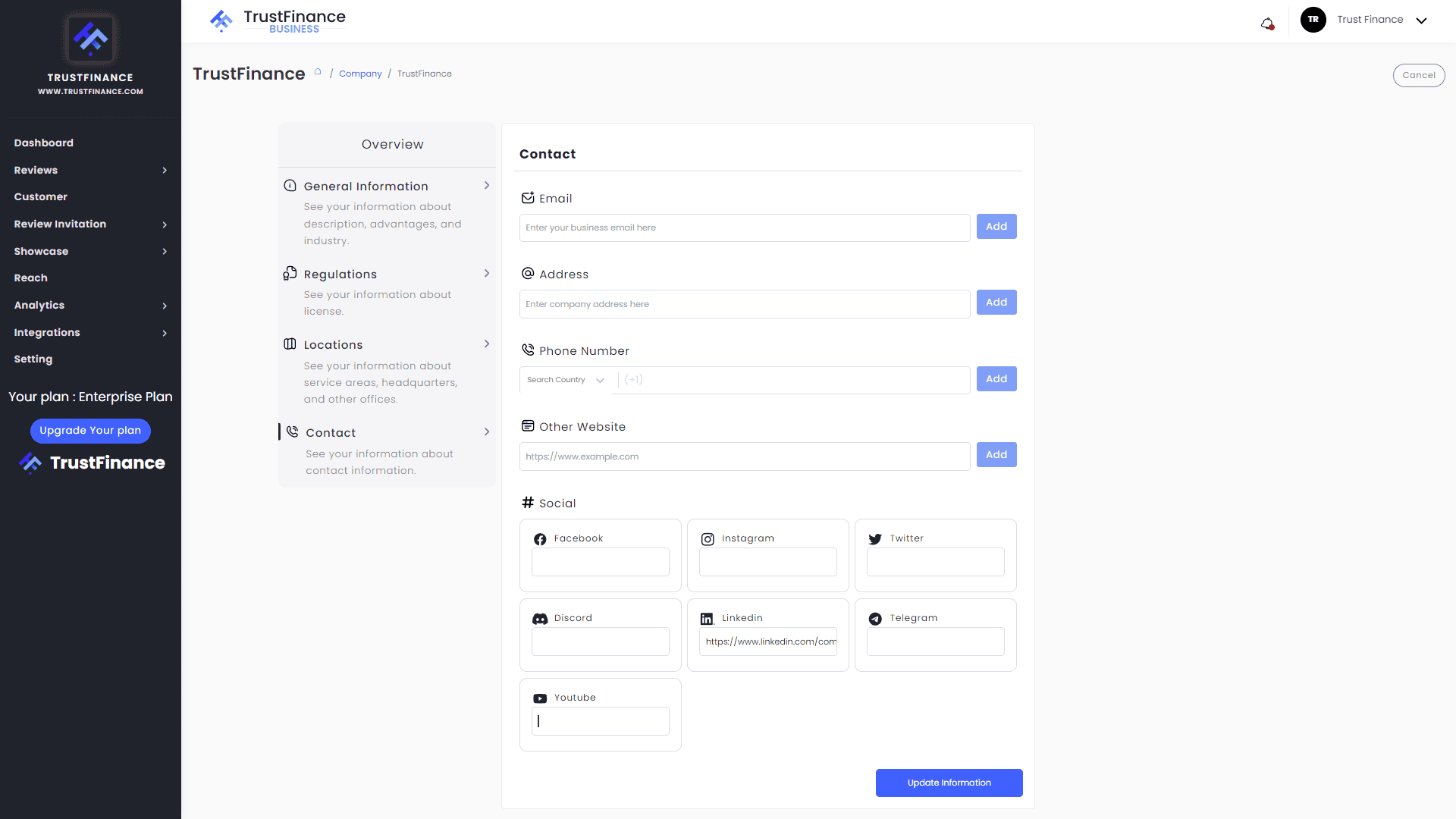Click the home icon in breadcrumb
The height and width of the screenshot is (819, 1456).
coord(318,73)
